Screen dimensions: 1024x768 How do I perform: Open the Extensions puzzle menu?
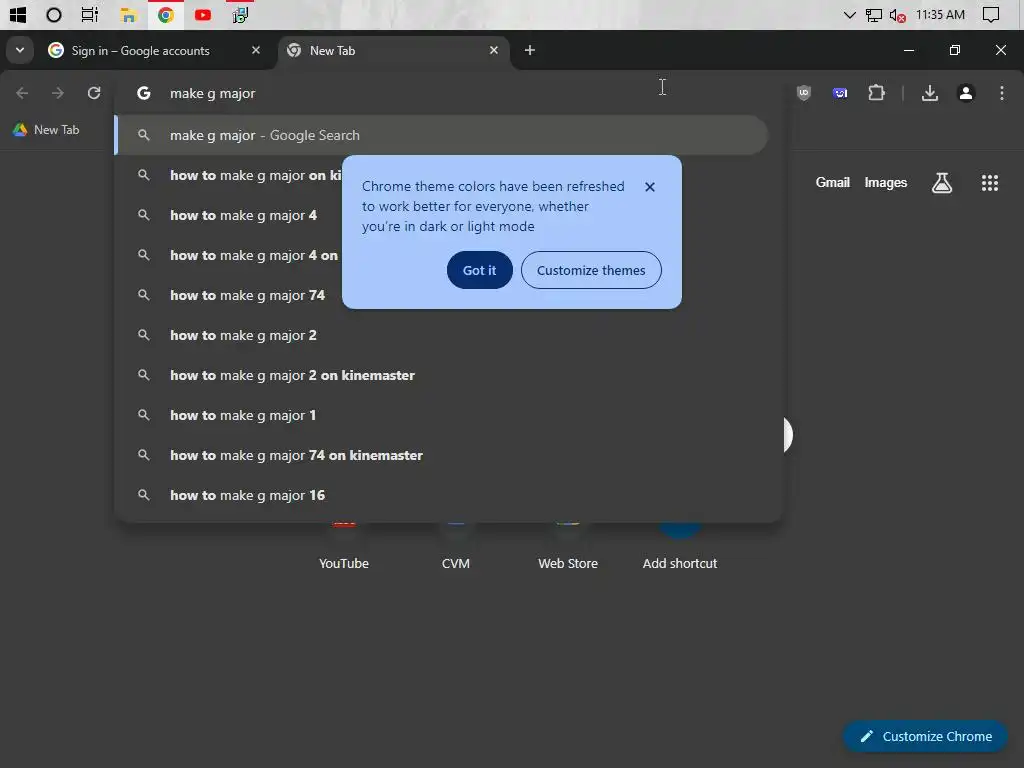876,93
